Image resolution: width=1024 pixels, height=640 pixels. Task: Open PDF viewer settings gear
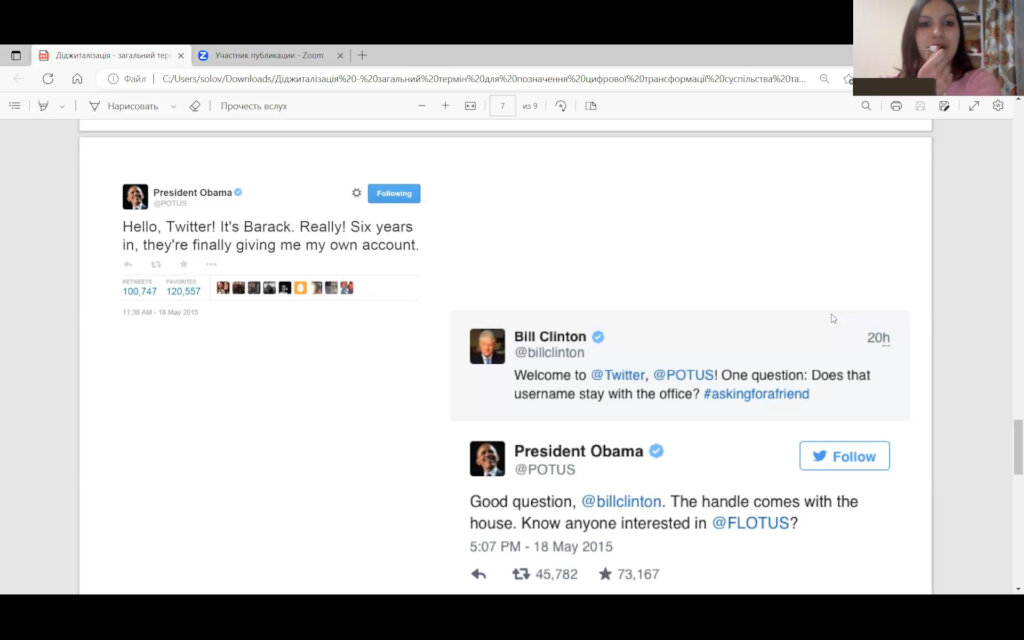[998, 106]
